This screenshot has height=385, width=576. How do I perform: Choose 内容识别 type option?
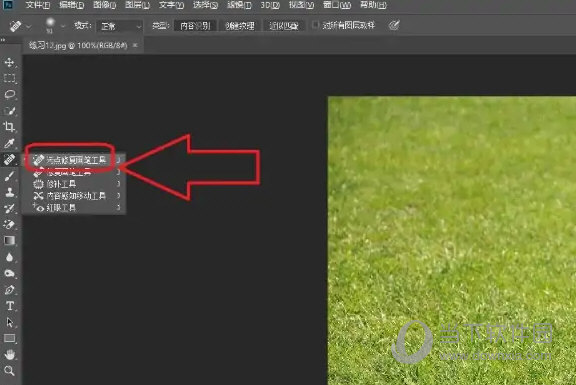195,26
